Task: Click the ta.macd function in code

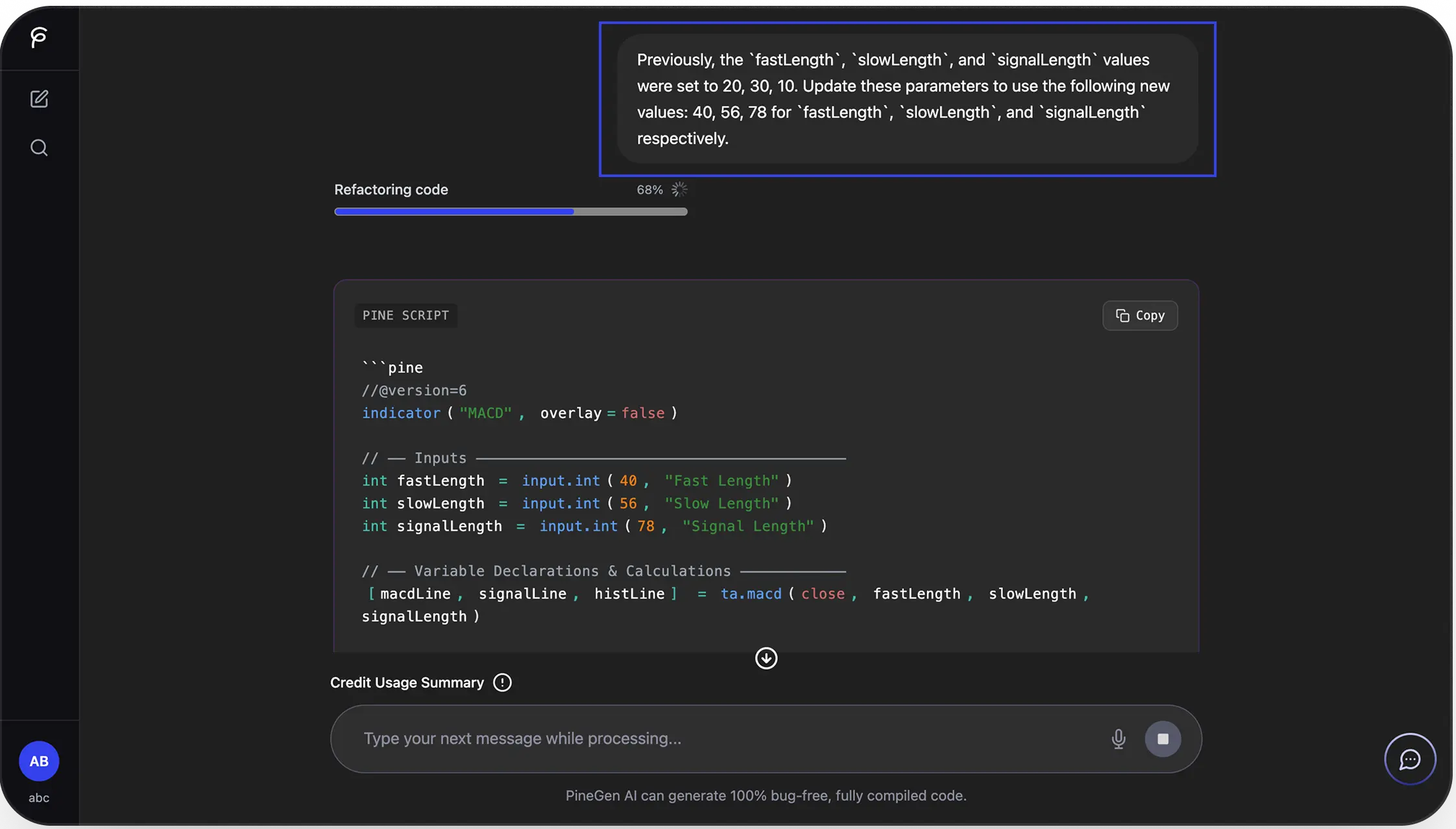Action: [751, 594]
